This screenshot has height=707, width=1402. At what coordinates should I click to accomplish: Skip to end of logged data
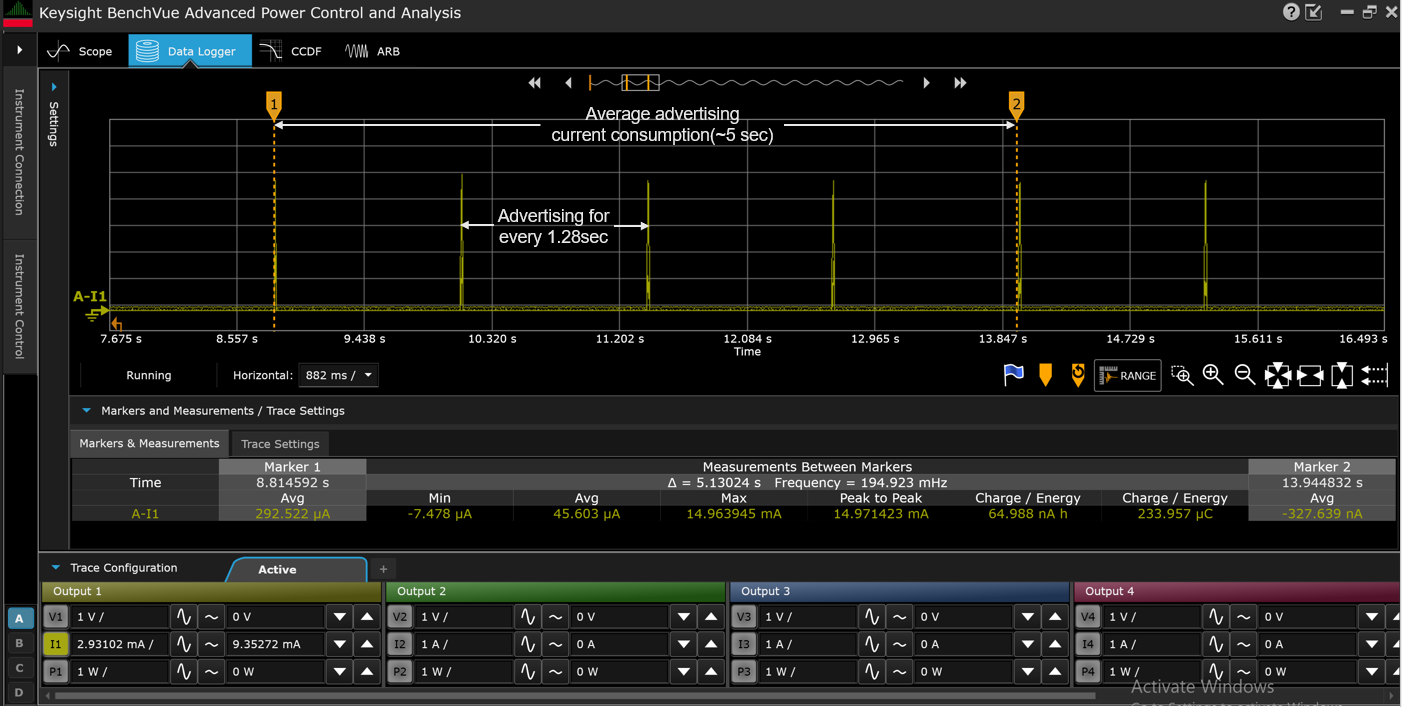click(x=960, y=83)
